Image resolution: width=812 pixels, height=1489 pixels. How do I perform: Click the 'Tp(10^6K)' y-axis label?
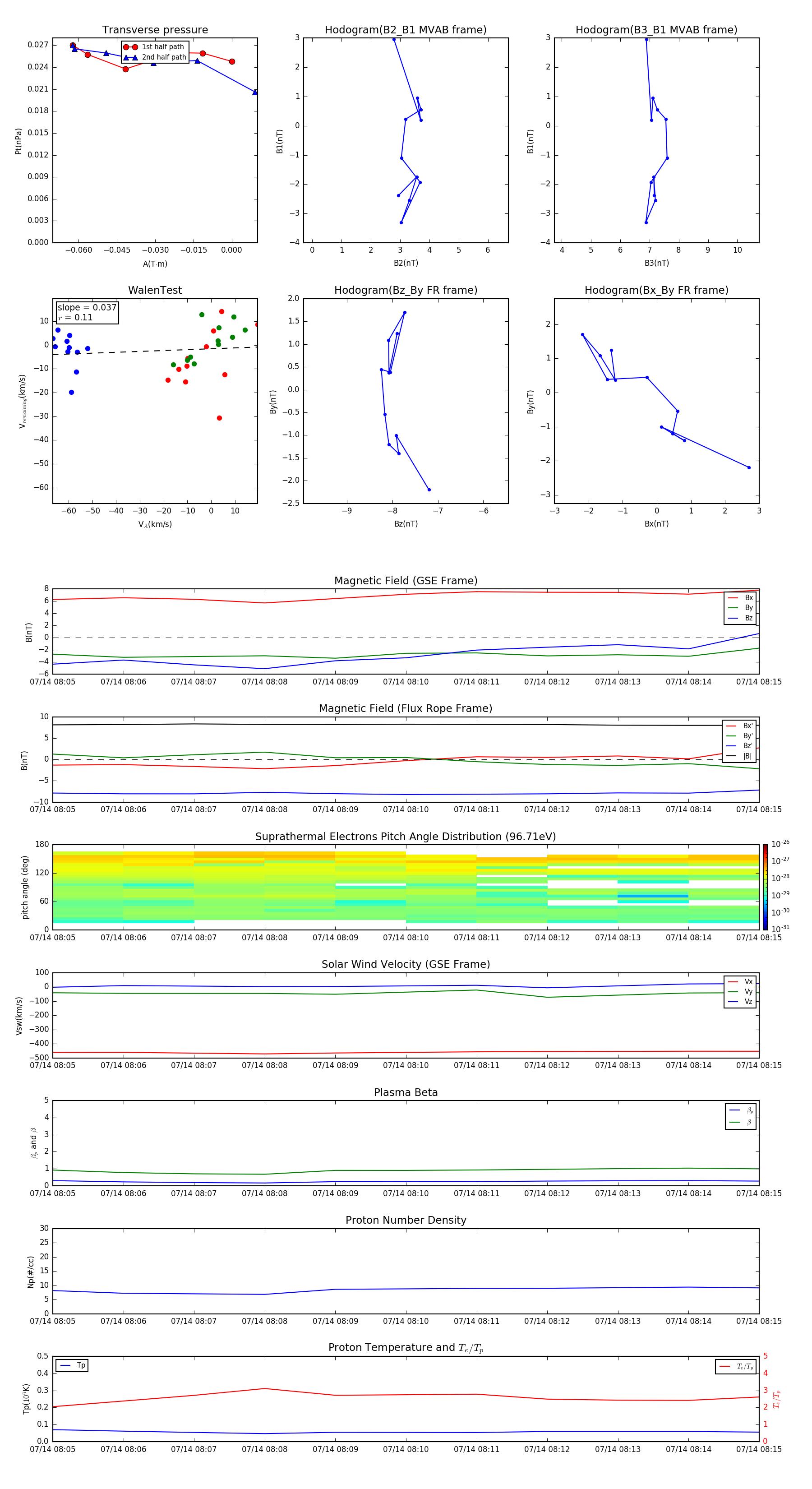click(x=26, y=1399)
